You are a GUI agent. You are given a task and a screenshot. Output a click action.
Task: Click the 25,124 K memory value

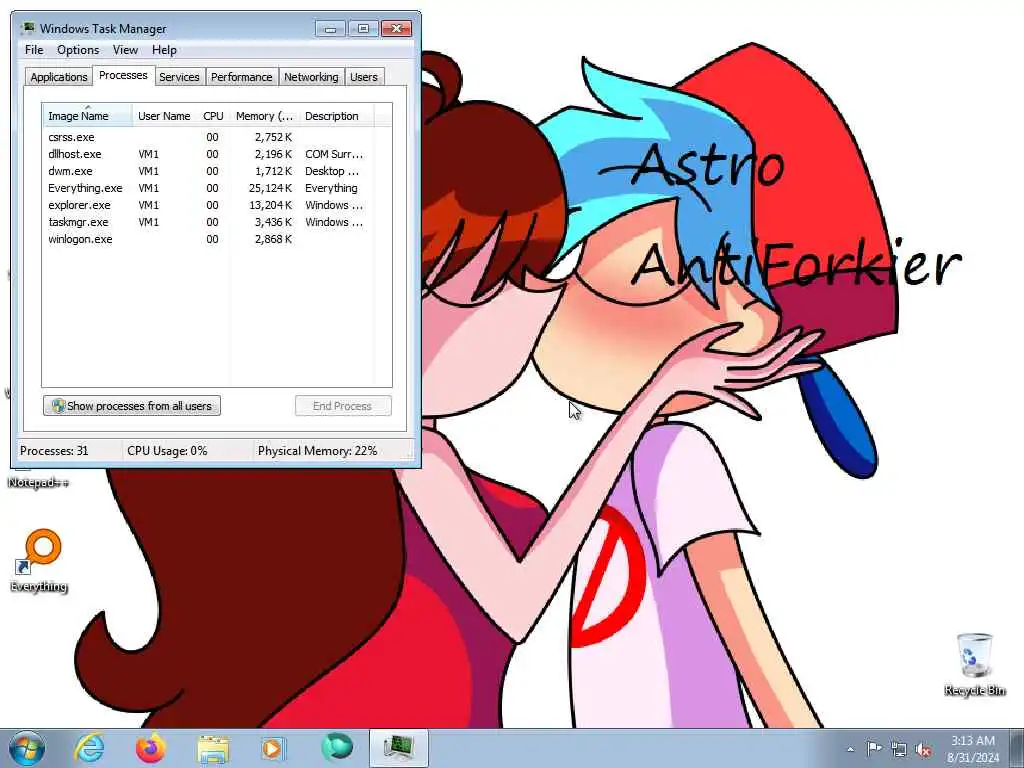coord(270,188)
